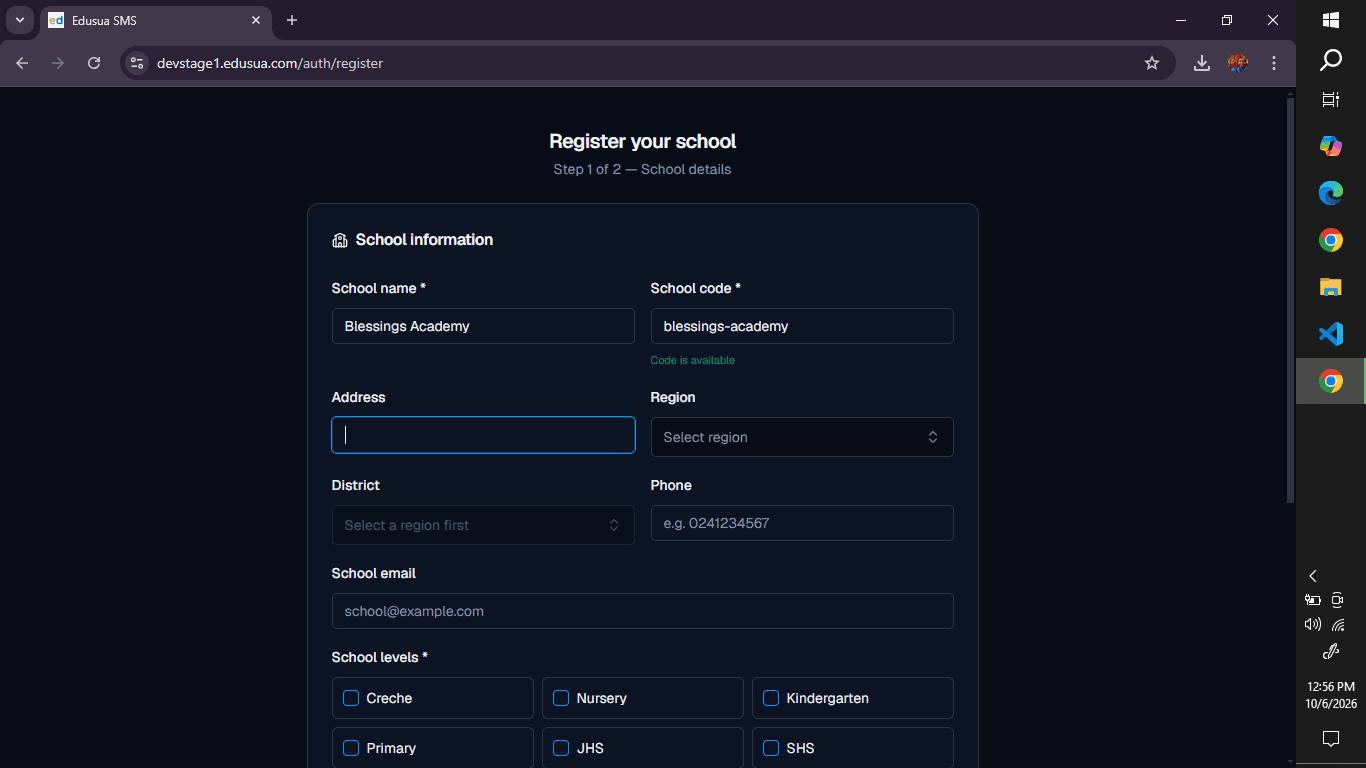Open tab search chevron button
Viewport: 1366px width, 768px height.
(19, 20)
